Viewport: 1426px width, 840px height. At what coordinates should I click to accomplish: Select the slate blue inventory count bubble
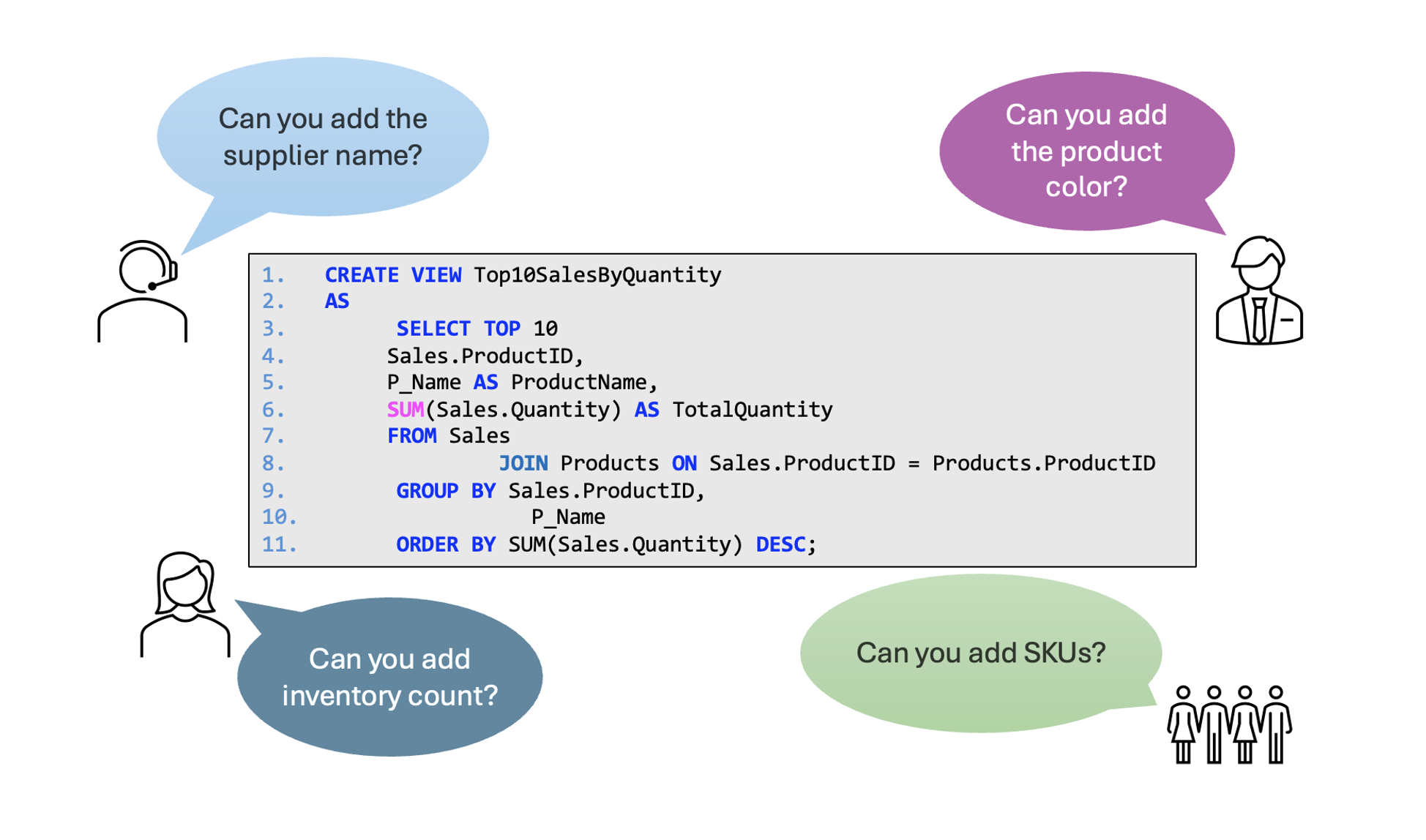coord(389,676)
